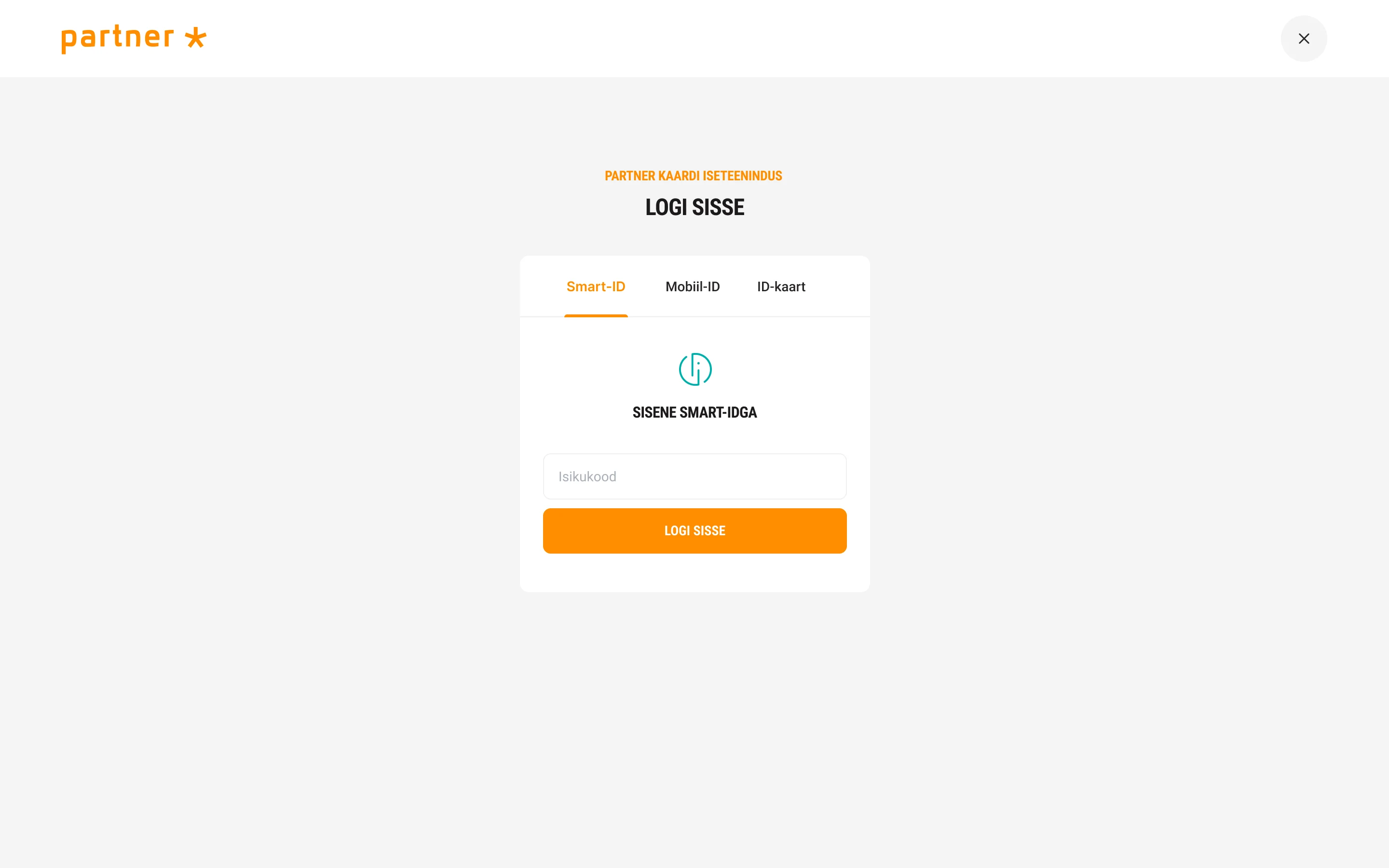Submit login with LOGI SISSE button
This screenshot has width=1389, height=868.
(x=694, y=531)
